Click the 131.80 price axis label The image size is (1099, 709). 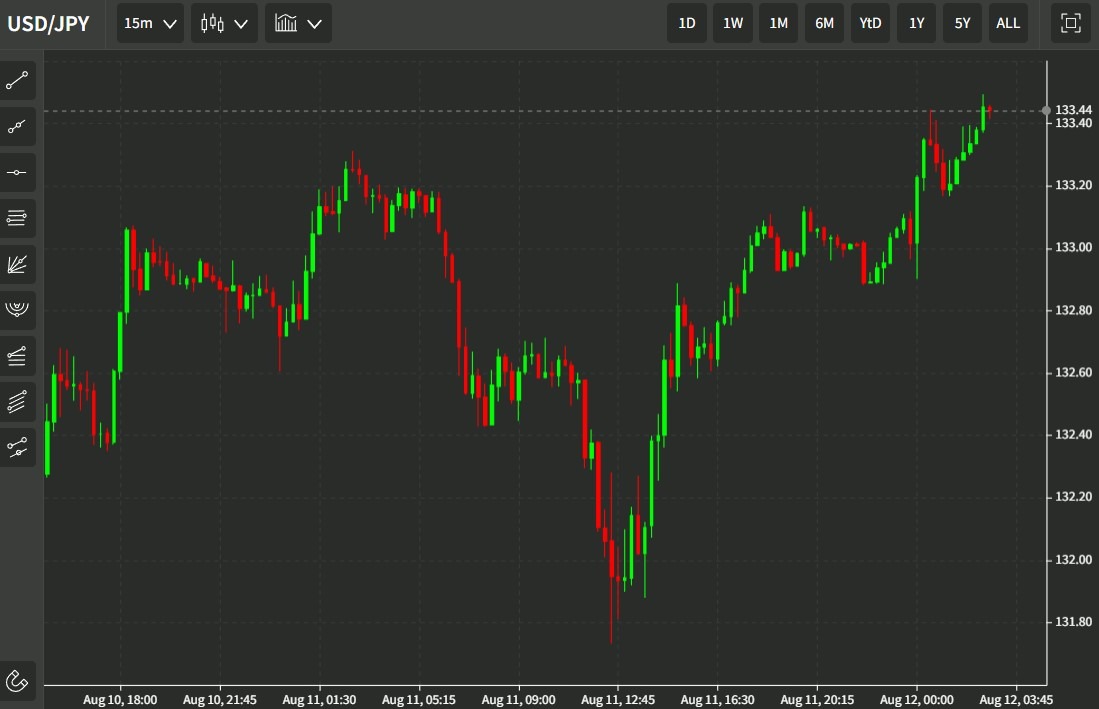1073,621
